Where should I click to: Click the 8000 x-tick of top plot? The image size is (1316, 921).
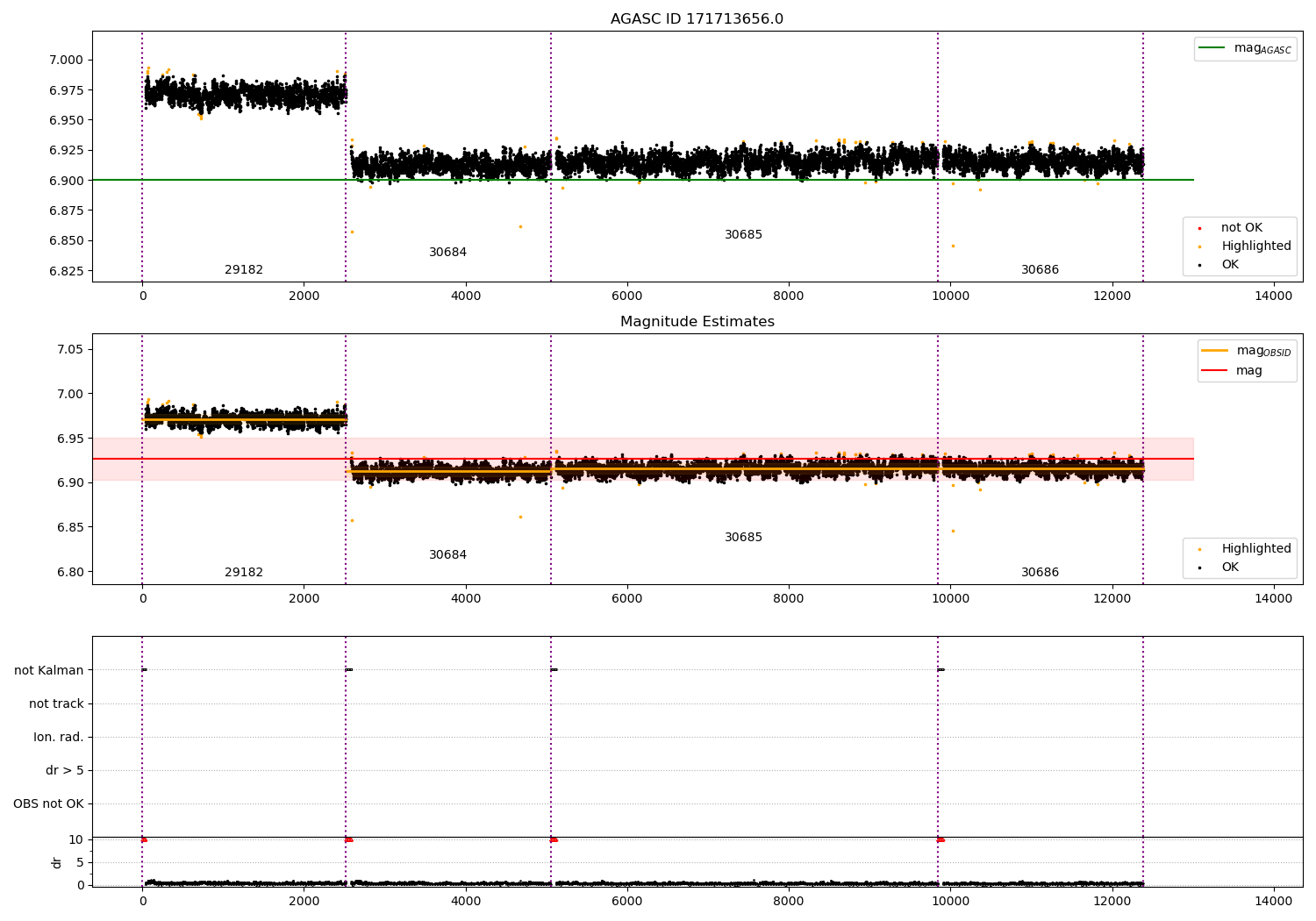[x=789, y=296]
